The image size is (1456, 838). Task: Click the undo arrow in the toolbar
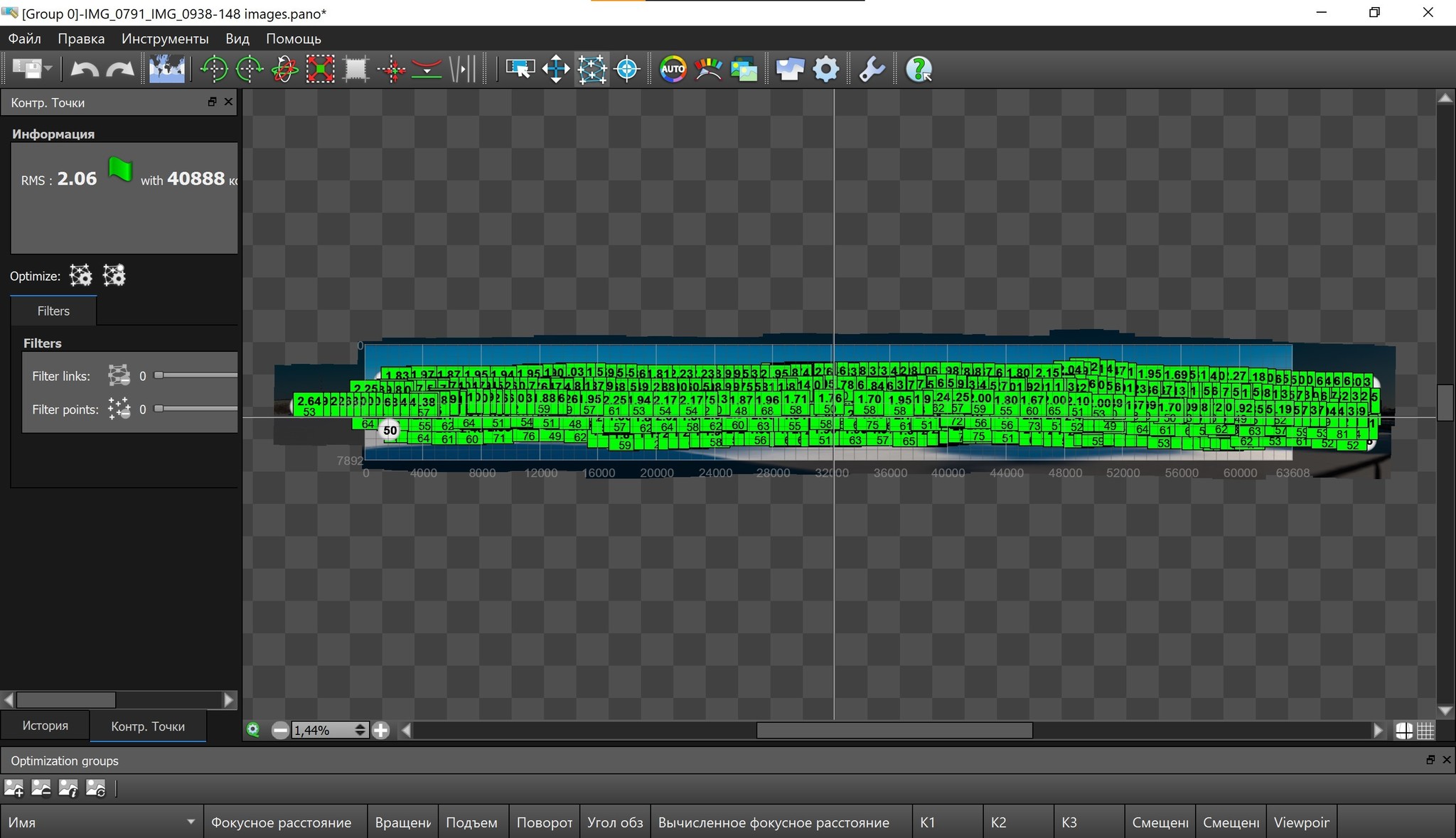pyautogui.click(x=85, y=69)
